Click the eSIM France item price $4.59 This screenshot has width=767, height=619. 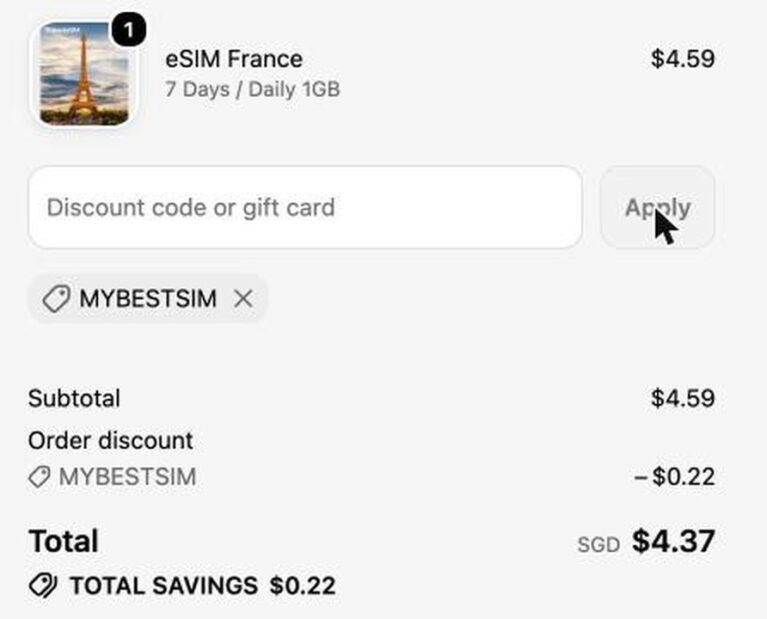683,59
